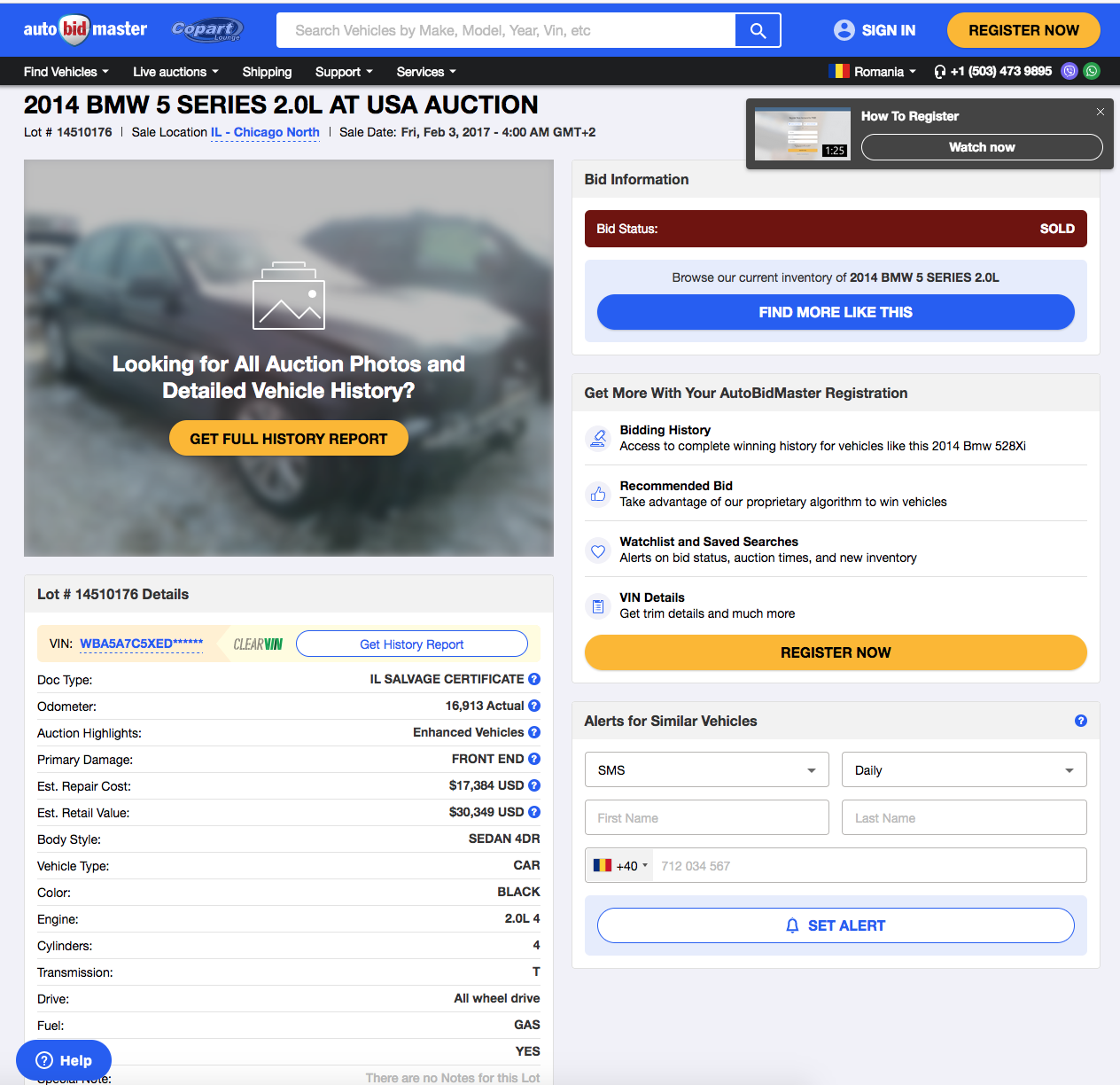
Task: Click the Sign In user avatar icon
Action: 844,30
